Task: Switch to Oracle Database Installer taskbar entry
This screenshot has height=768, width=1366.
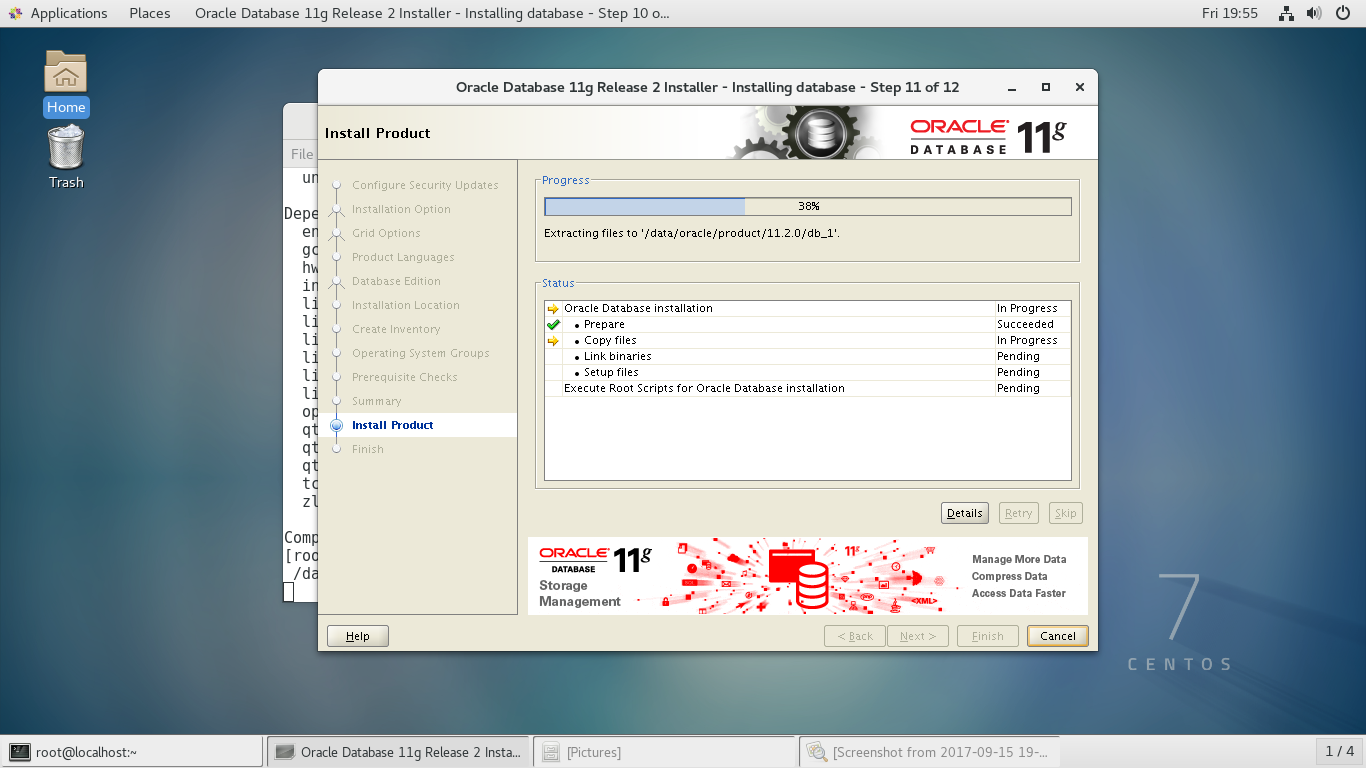Action: (398, 752)
